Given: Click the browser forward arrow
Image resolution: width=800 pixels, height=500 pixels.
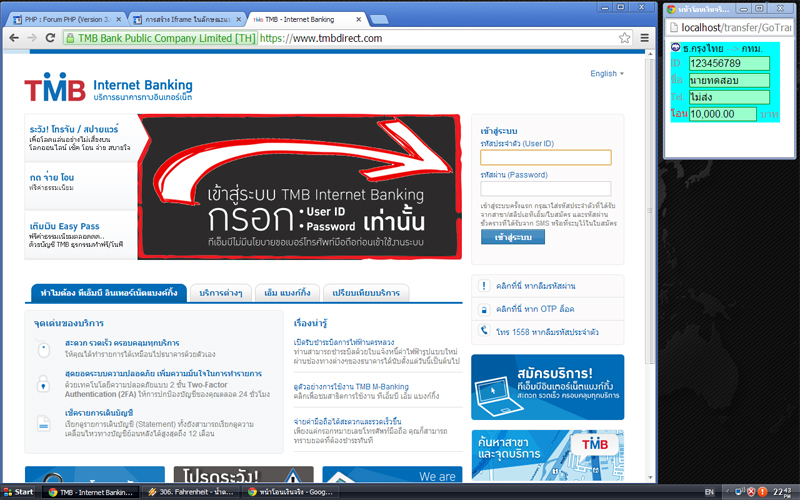Looking at the screenshot, I should (32, 38).
